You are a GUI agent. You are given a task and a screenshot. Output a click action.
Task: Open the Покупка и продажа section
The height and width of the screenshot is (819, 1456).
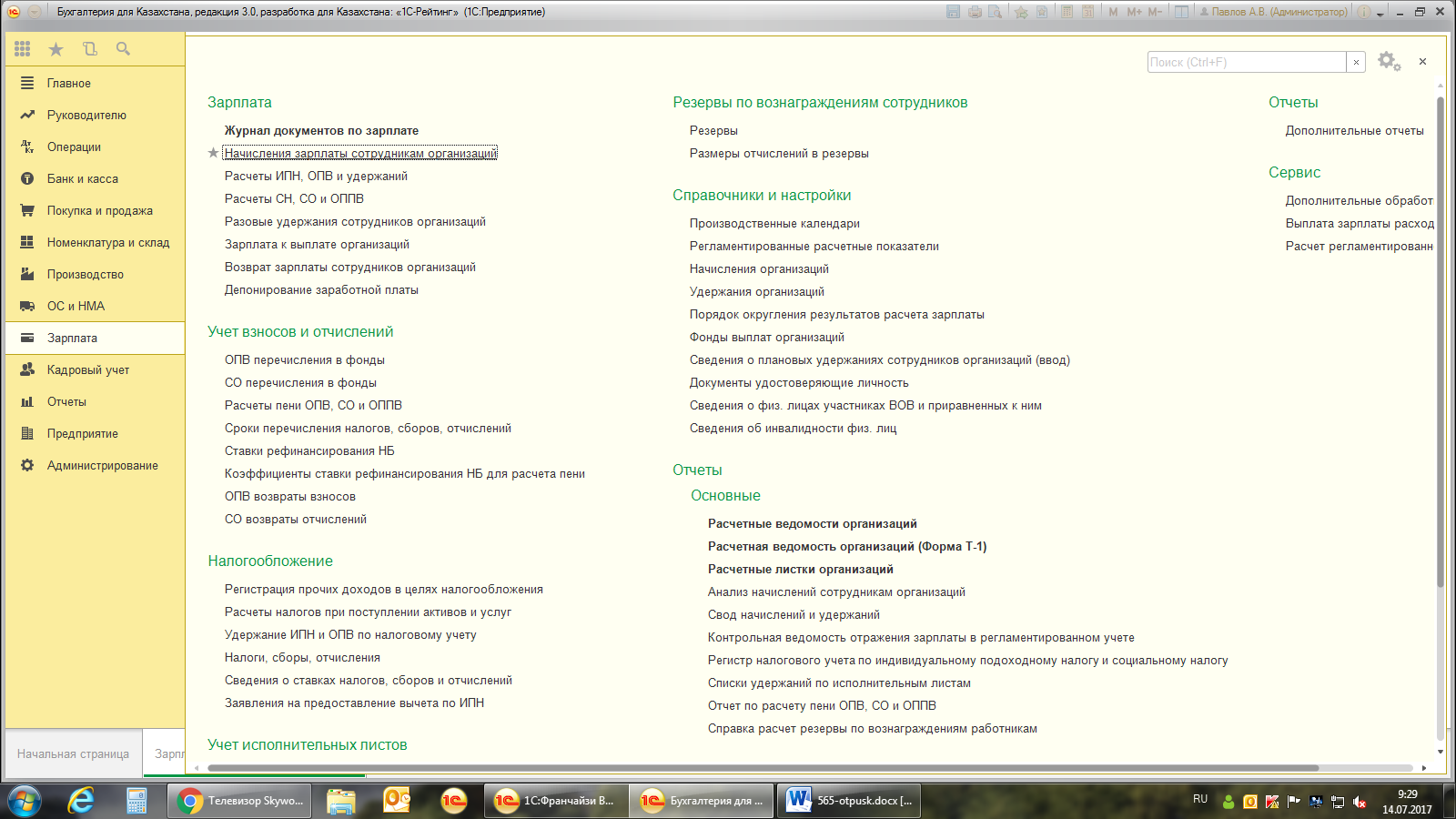(x=95, y=210)
